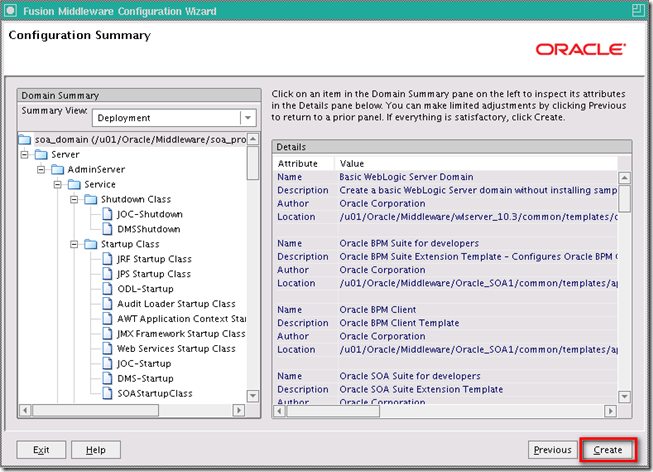Screen dimensions: 653x472
Task: Select the DMSShutdown tree item
Action: (149, 229)
